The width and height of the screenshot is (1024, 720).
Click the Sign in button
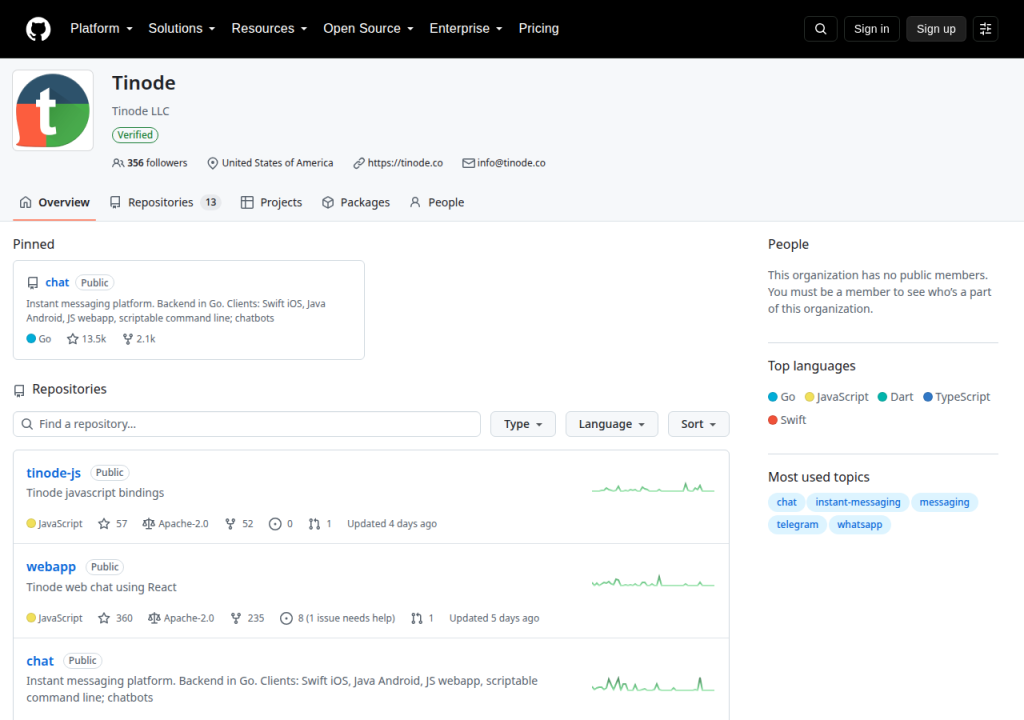coord(871,29)
